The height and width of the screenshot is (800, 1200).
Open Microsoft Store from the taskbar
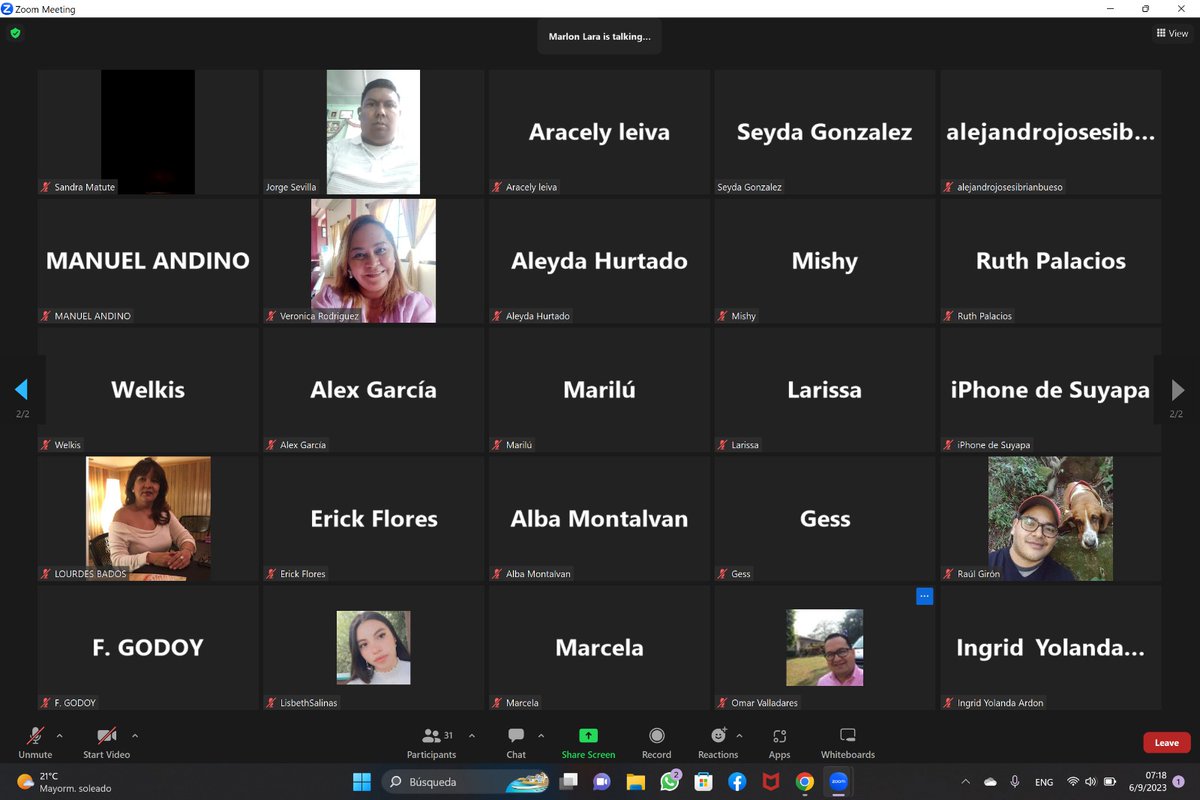(x=703, y=782)
